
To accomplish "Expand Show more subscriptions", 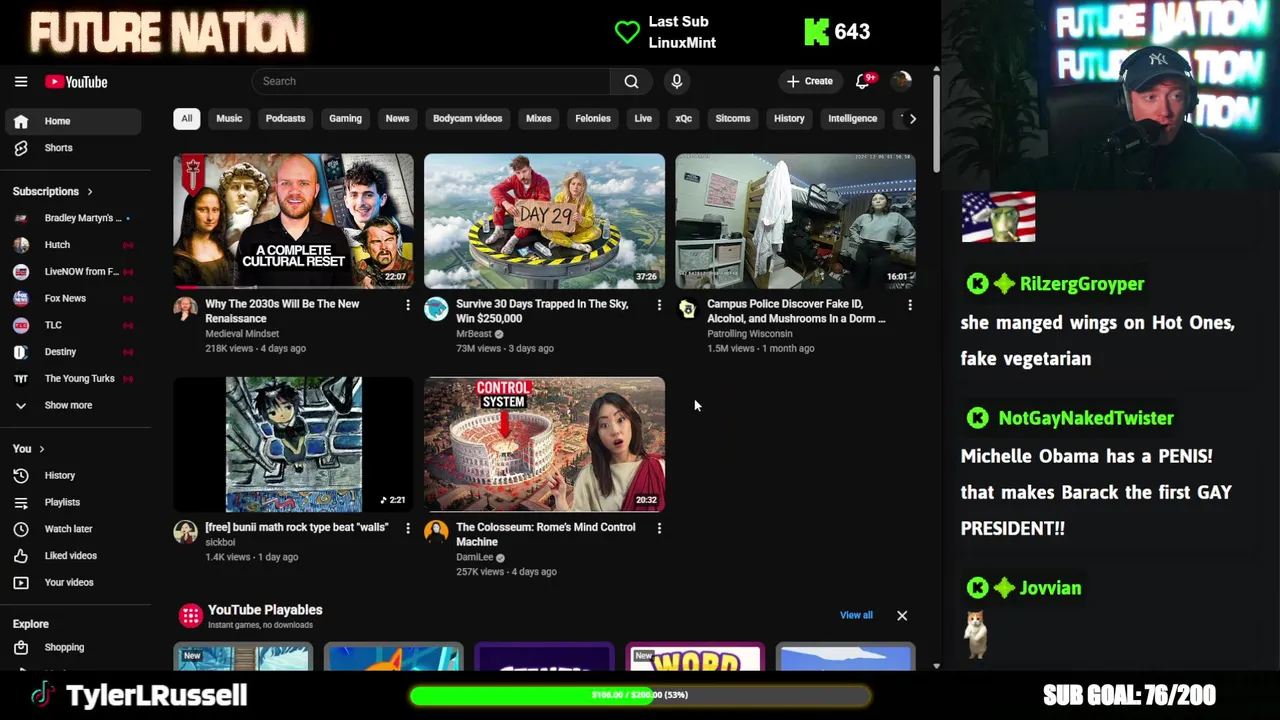I will tap(68, 405).
